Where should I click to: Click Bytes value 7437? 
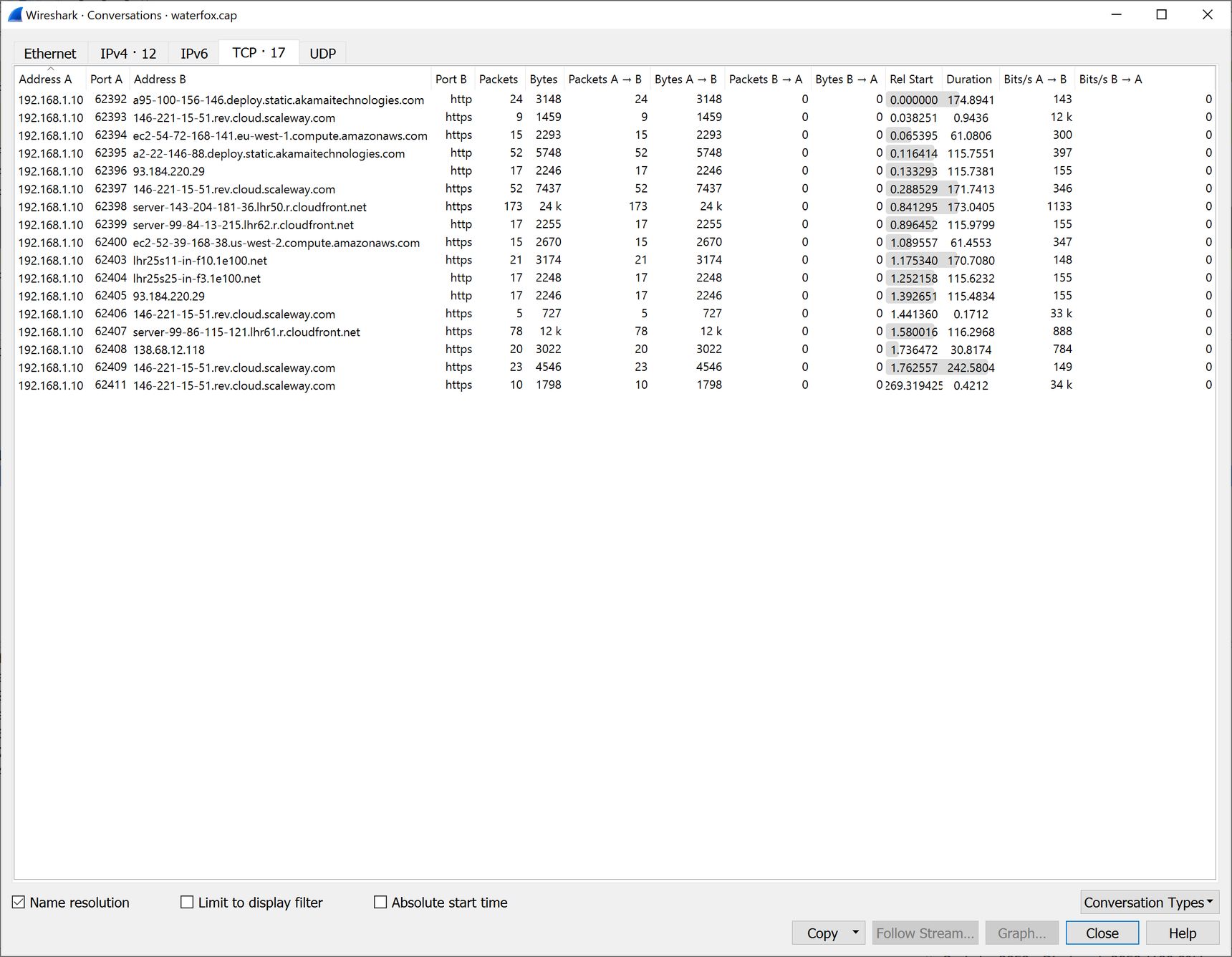(548, 188)
